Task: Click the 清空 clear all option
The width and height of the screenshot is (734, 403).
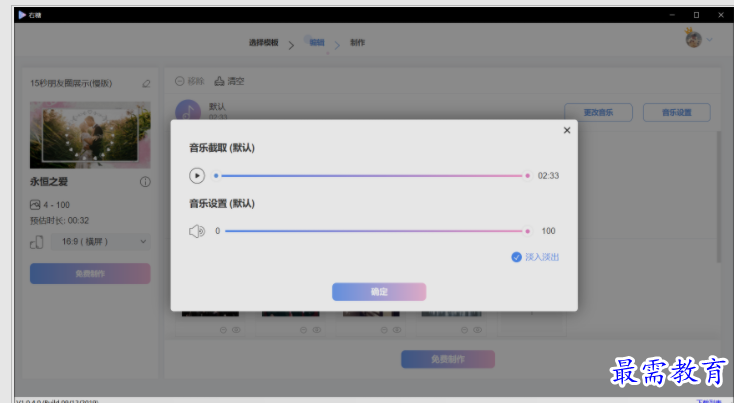Action: (229, 81)
